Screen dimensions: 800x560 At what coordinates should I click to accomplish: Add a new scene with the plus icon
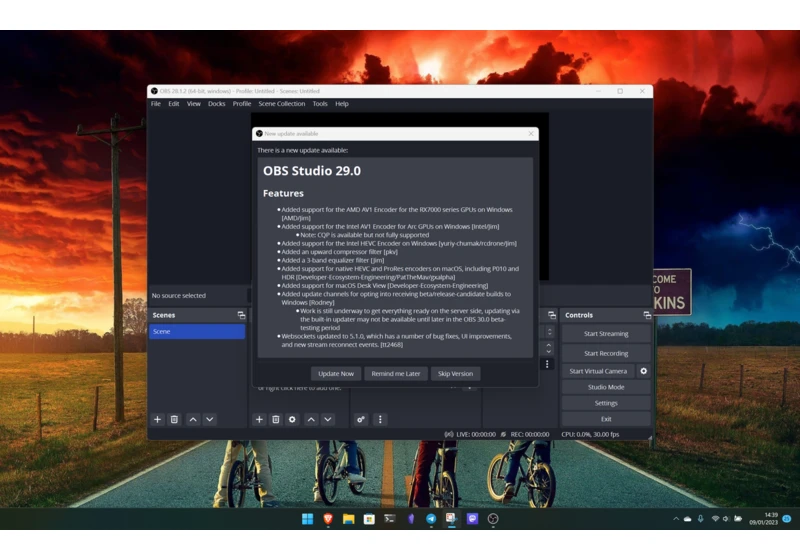[x=157, y=419]
